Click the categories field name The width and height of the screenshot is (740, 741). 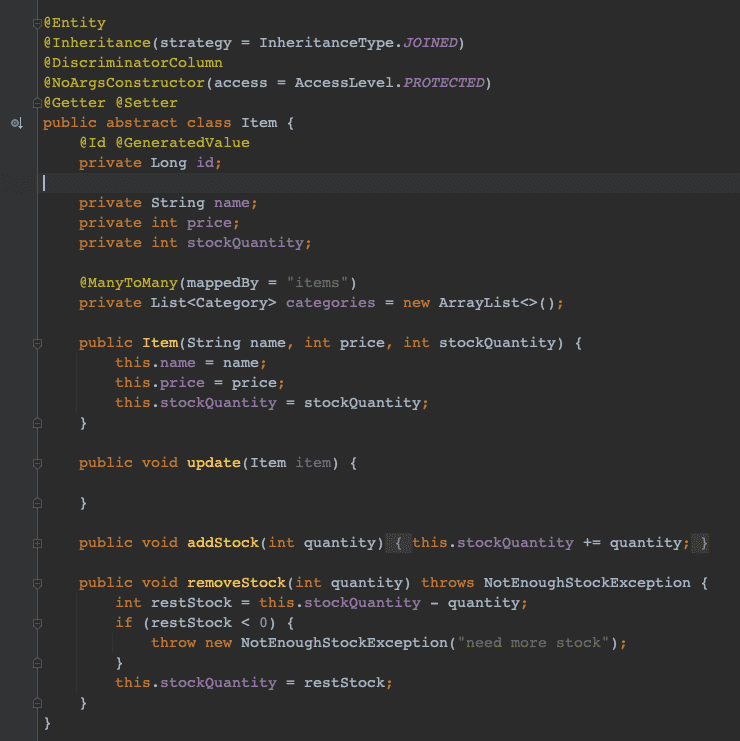(331, 303)
